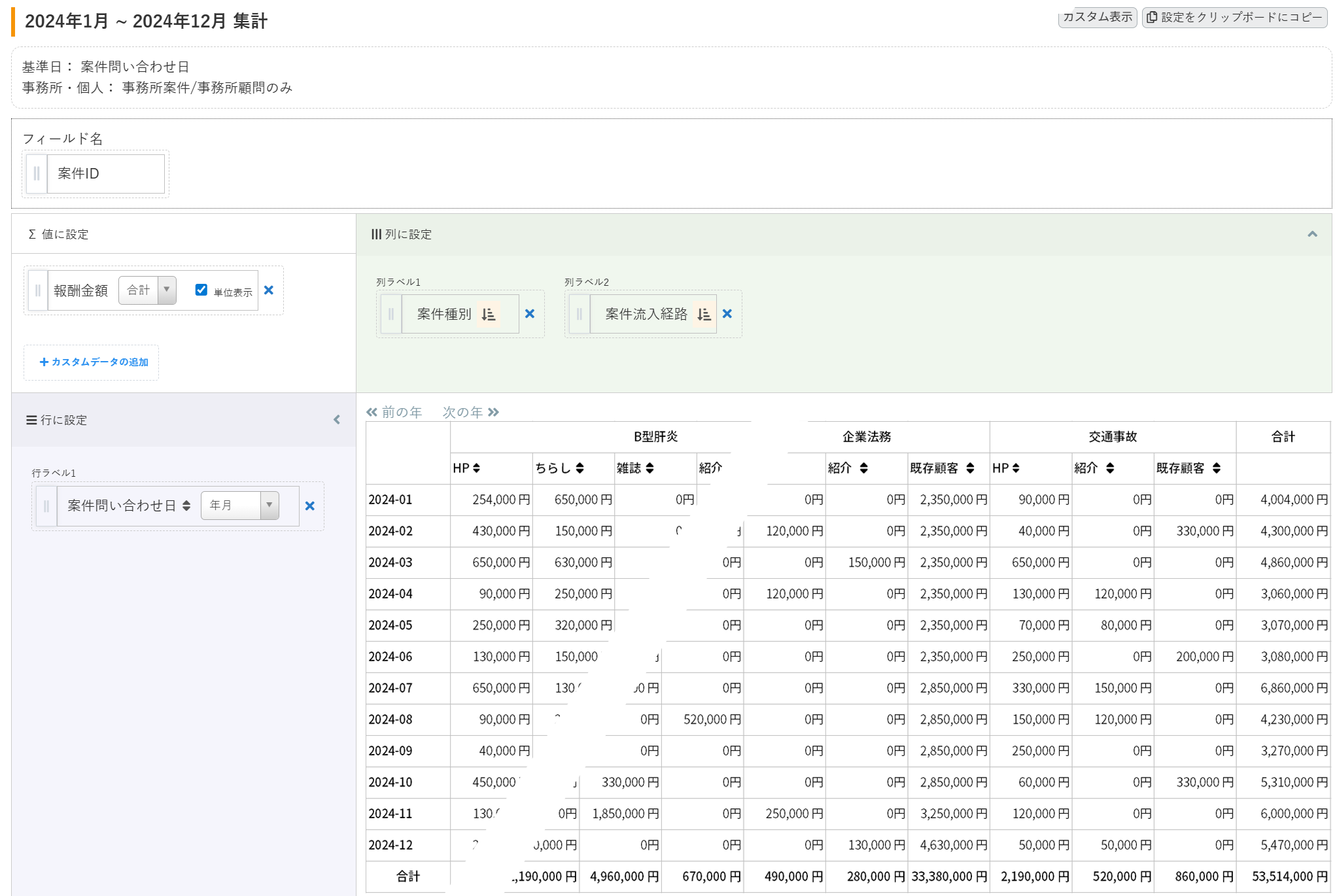Go to 前の年
The height and width of the screenshot is (896, 1335).
394,412
